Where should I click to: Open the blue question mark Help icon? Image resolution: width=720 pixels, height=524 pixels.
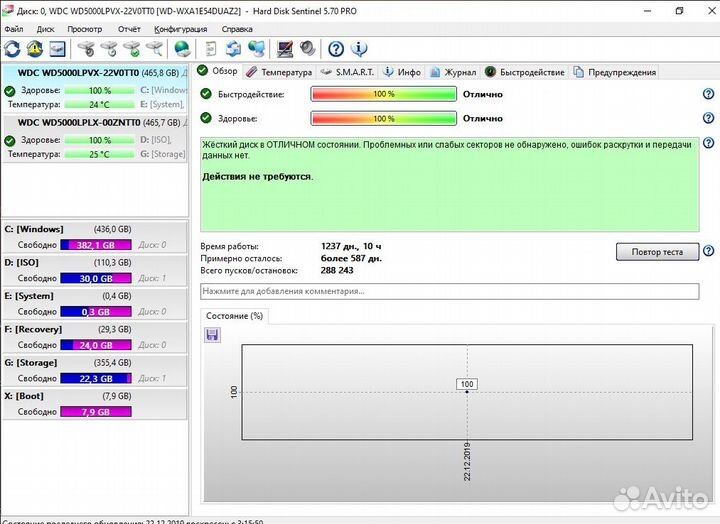pos(336,49)
